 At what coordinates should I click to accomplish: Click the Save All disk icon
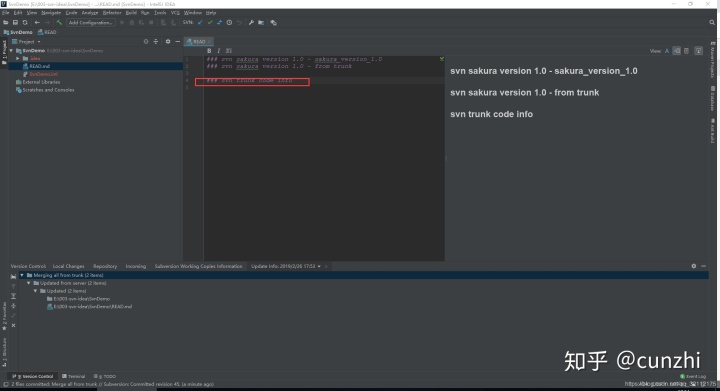point(15,22)
